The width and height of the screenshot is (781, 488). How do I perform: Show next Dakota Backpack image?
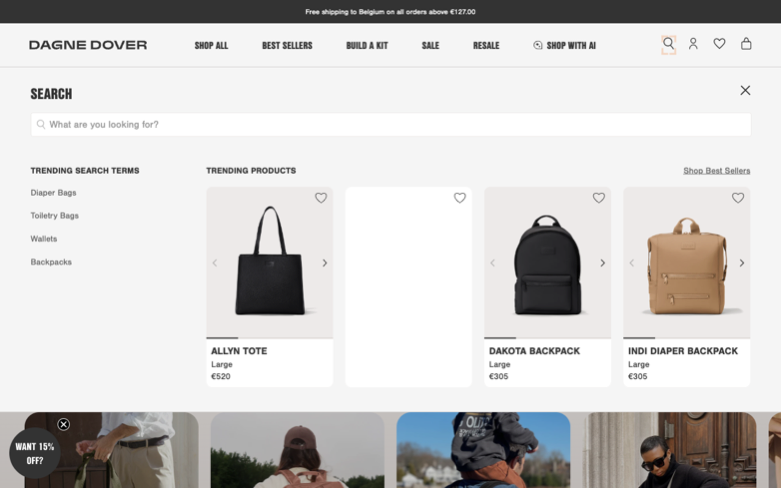point(603,263)
